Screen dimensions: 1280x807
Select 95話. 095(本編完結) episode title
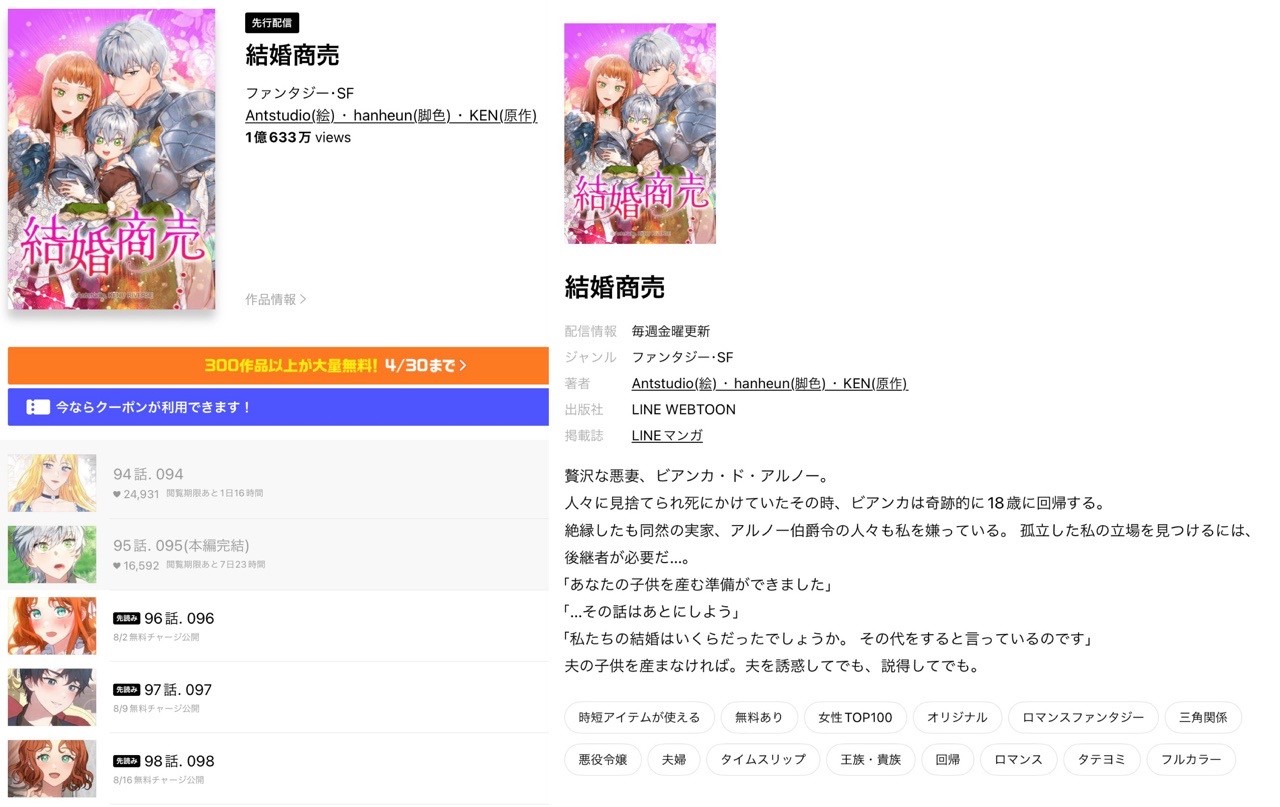coord(181,546)
